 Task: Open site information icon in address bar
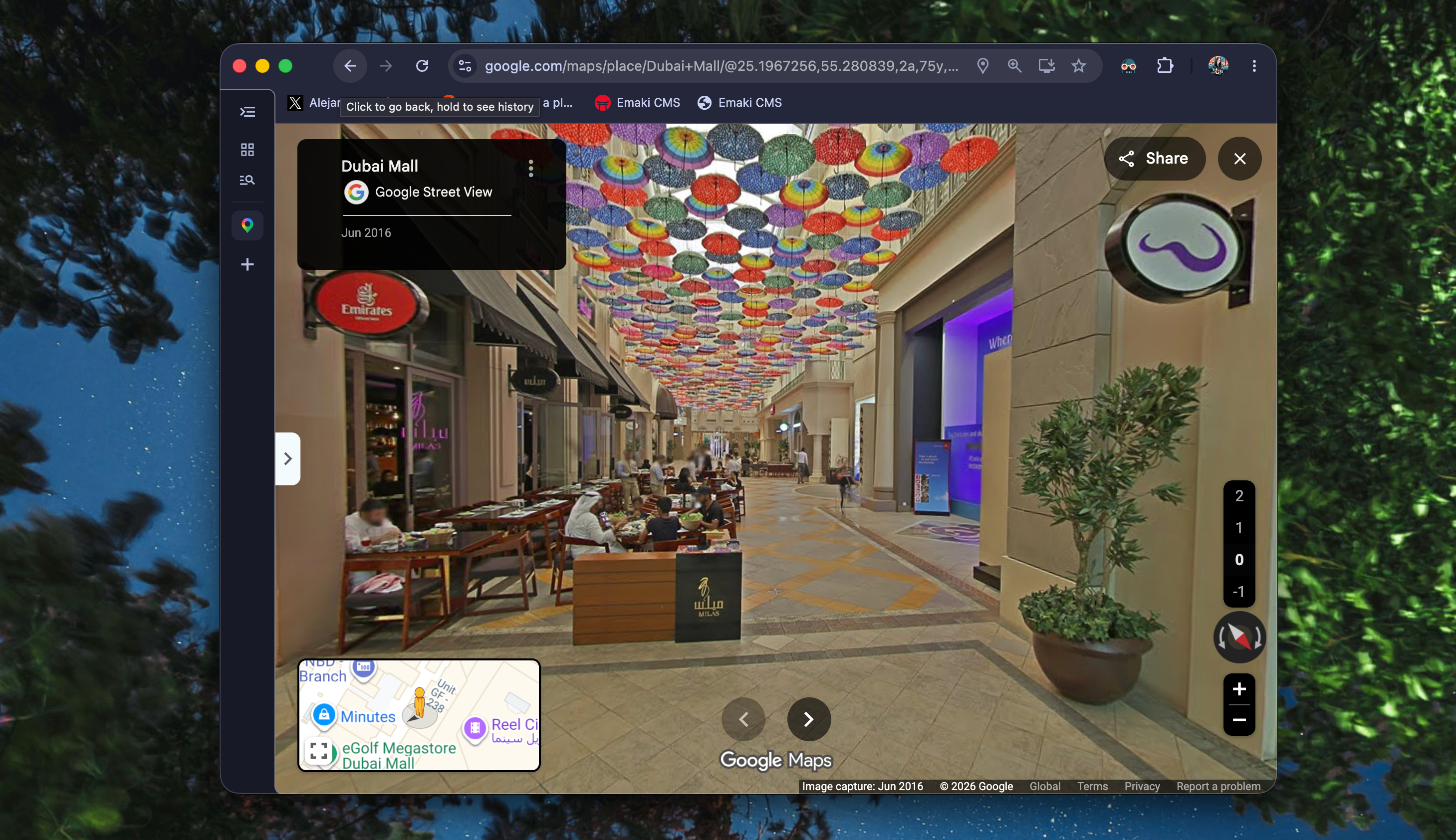[x=465, y=66]
